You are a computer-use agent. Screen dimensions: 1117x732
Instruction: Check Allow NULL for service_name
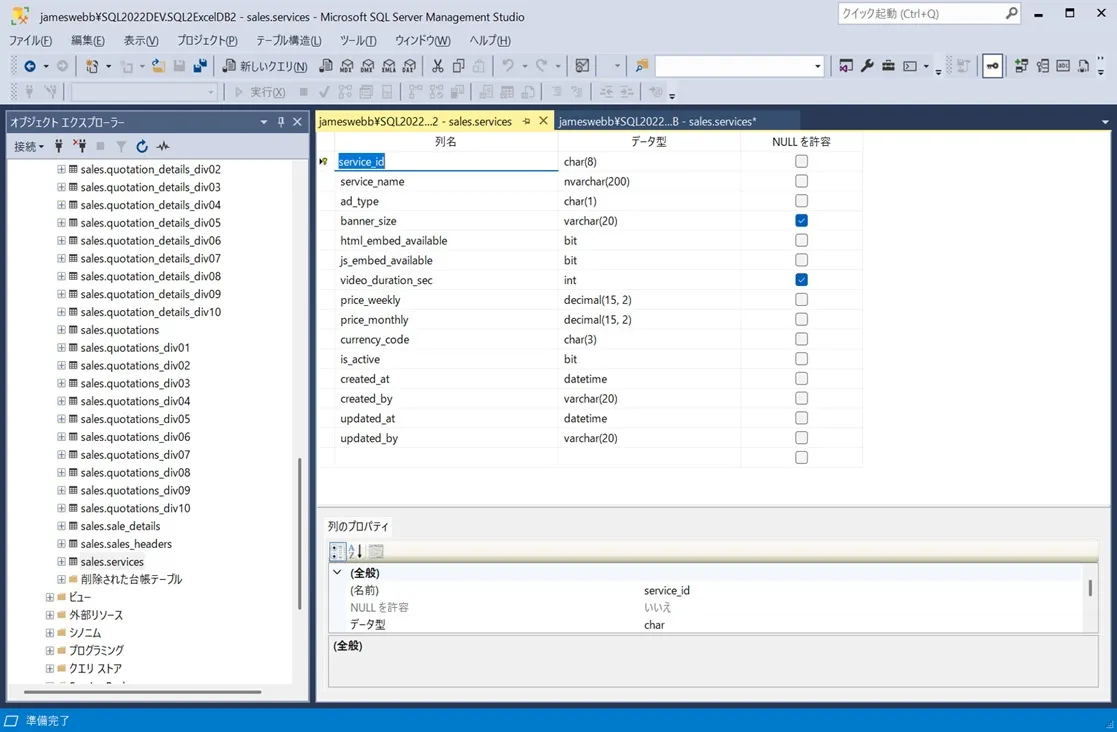[801, 181]
